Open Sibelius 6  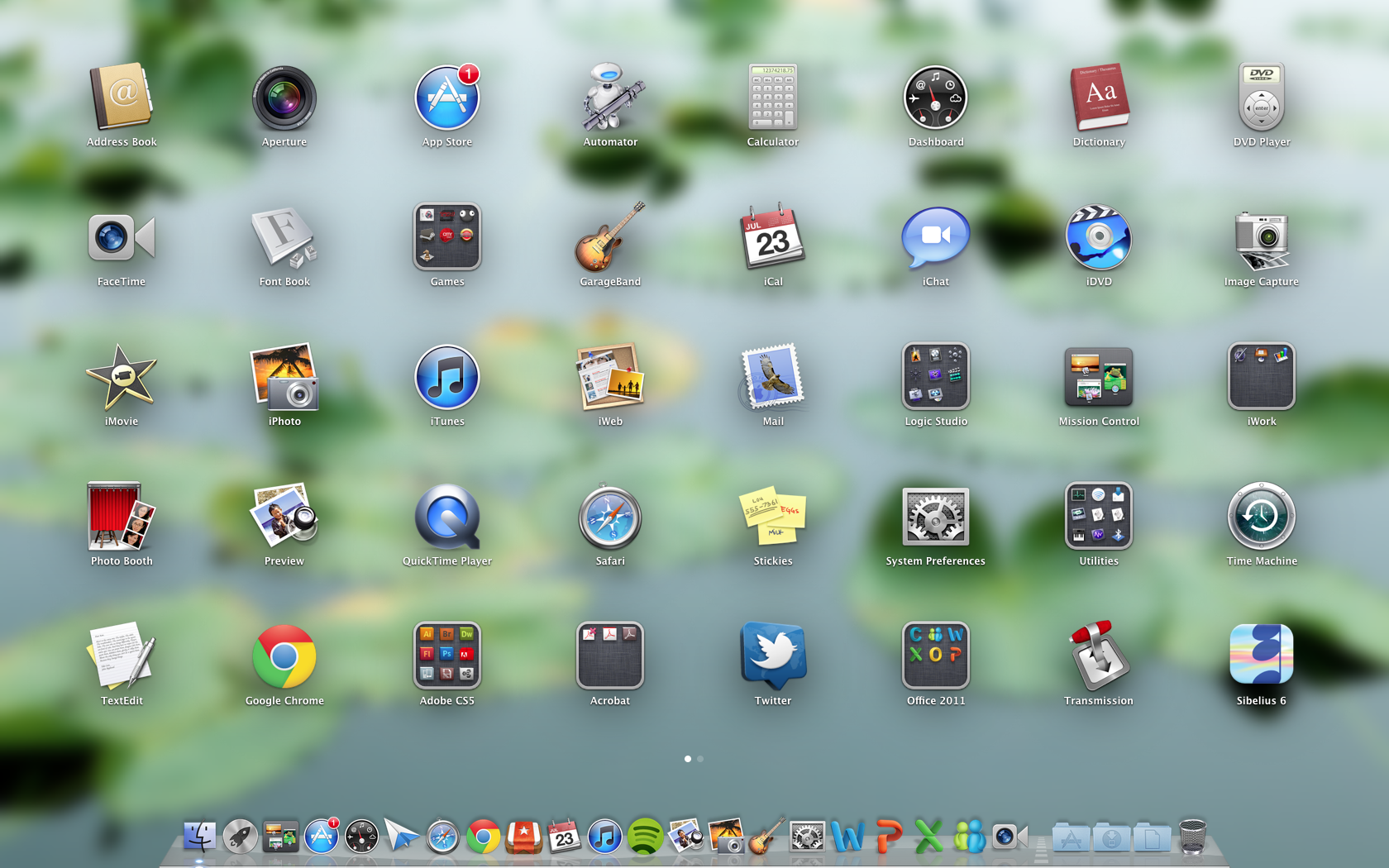pyautogui.click(x=1262, y=655)
